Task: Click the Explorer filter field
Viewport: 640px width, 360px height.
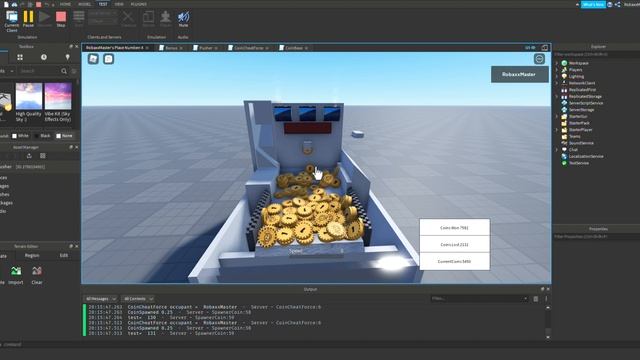Action: (x=596, y=54)
